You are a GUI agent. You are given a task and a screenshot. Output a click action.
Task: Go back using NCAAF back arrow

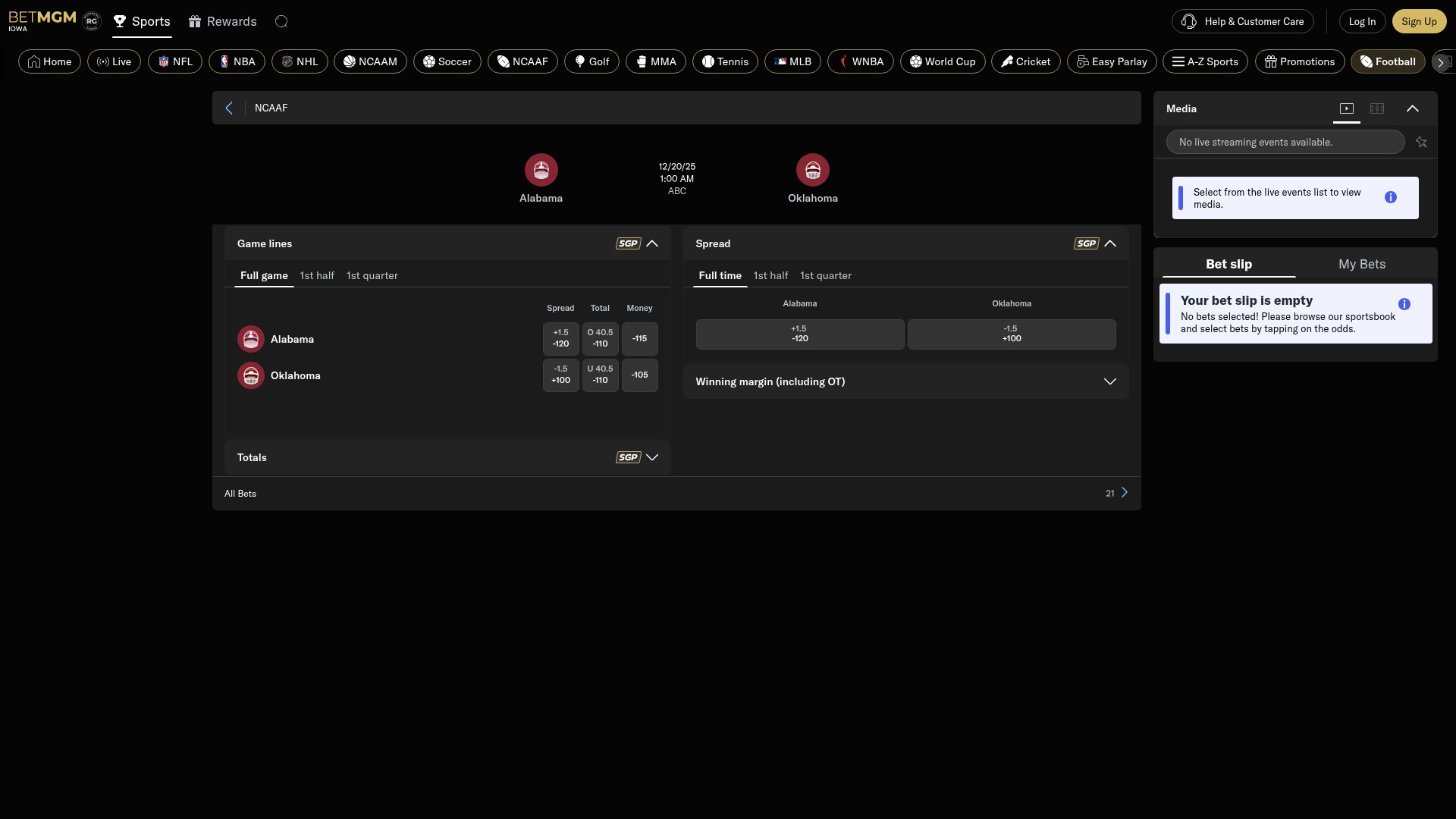coord(229,108)
